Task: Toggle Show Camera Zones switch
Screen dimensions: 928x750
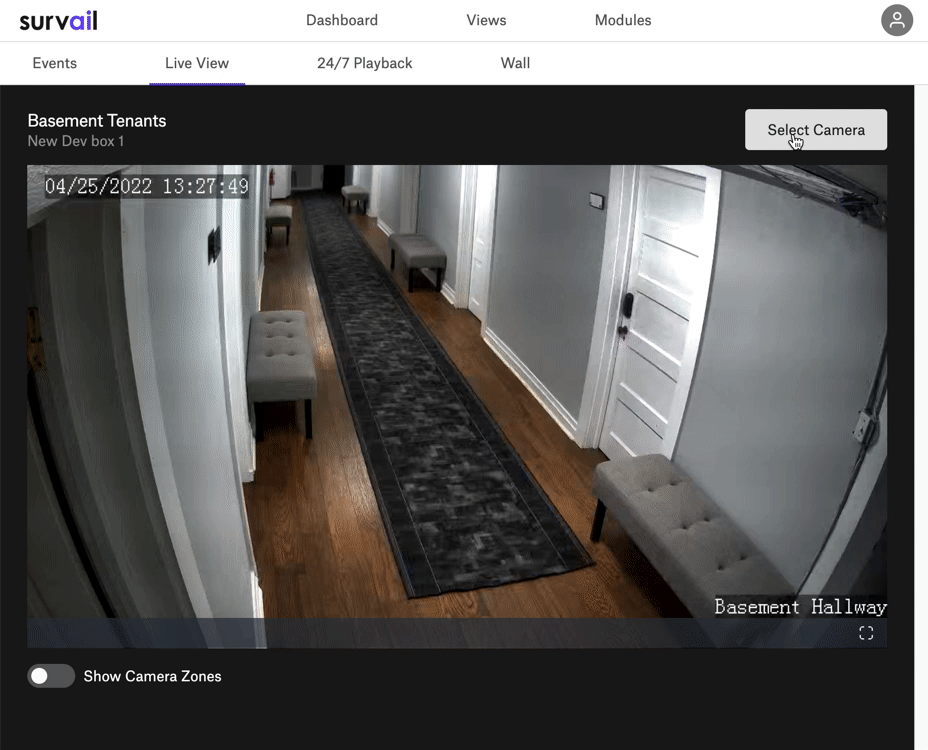Action: coord(51,676)
